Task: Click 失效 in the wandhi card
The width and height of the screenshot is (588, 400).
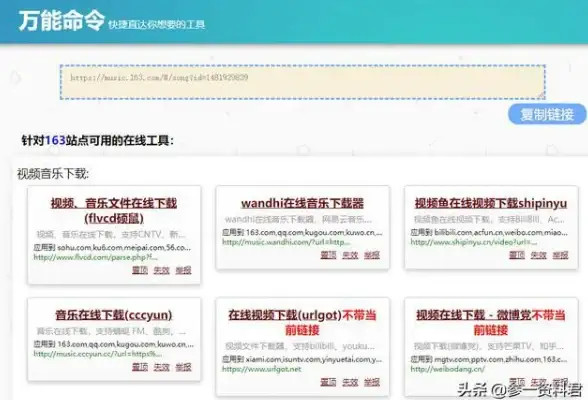Action: (x=350, y=255)
